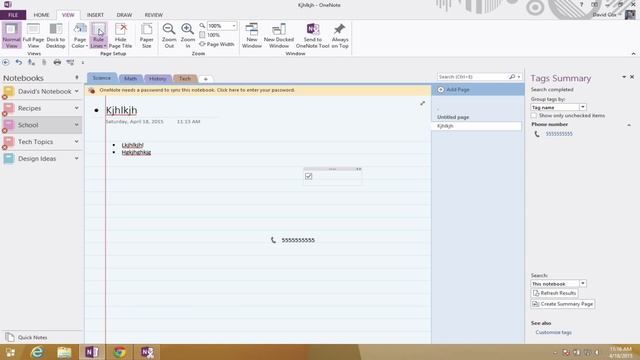The image size is (640, 360).
Task: Click Create Summary Page button
Action: (563, 304)
